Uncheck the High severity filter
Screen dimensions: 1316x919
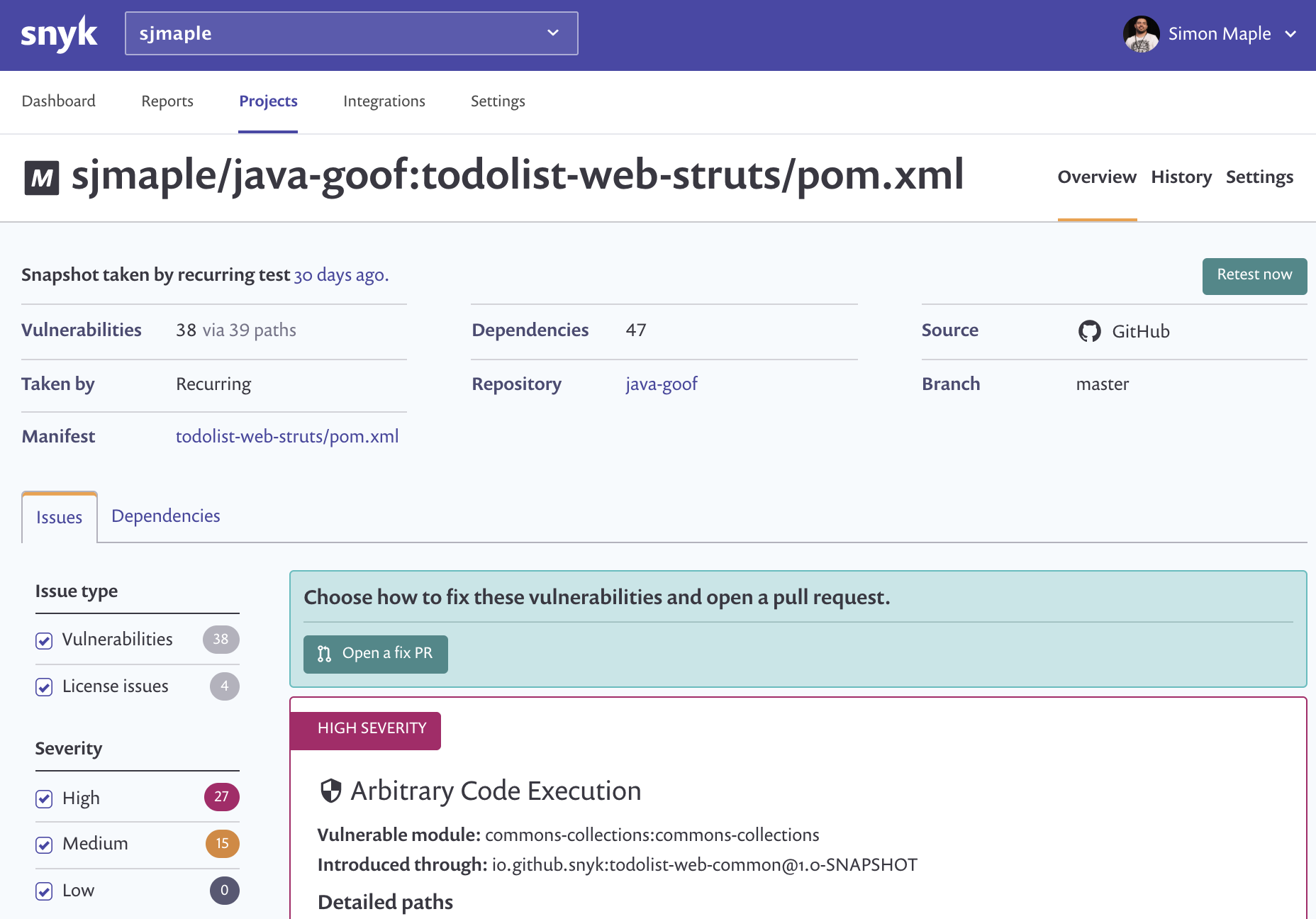(x=44, y=799)
